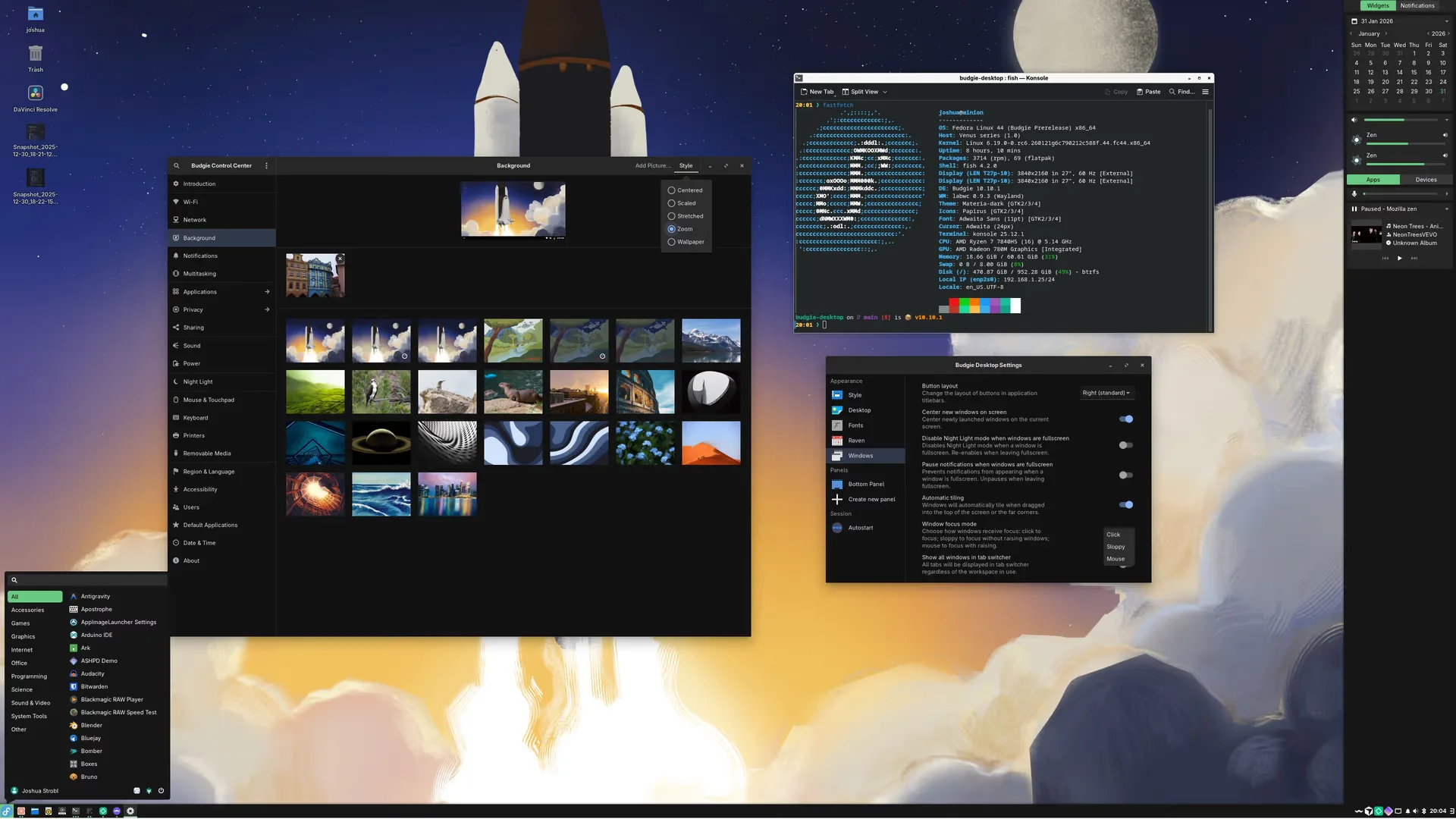Image resolution: width=1456 pixels, height=819 pixels.
Task: Click the Create new panel icon
Action: [837, 499]
